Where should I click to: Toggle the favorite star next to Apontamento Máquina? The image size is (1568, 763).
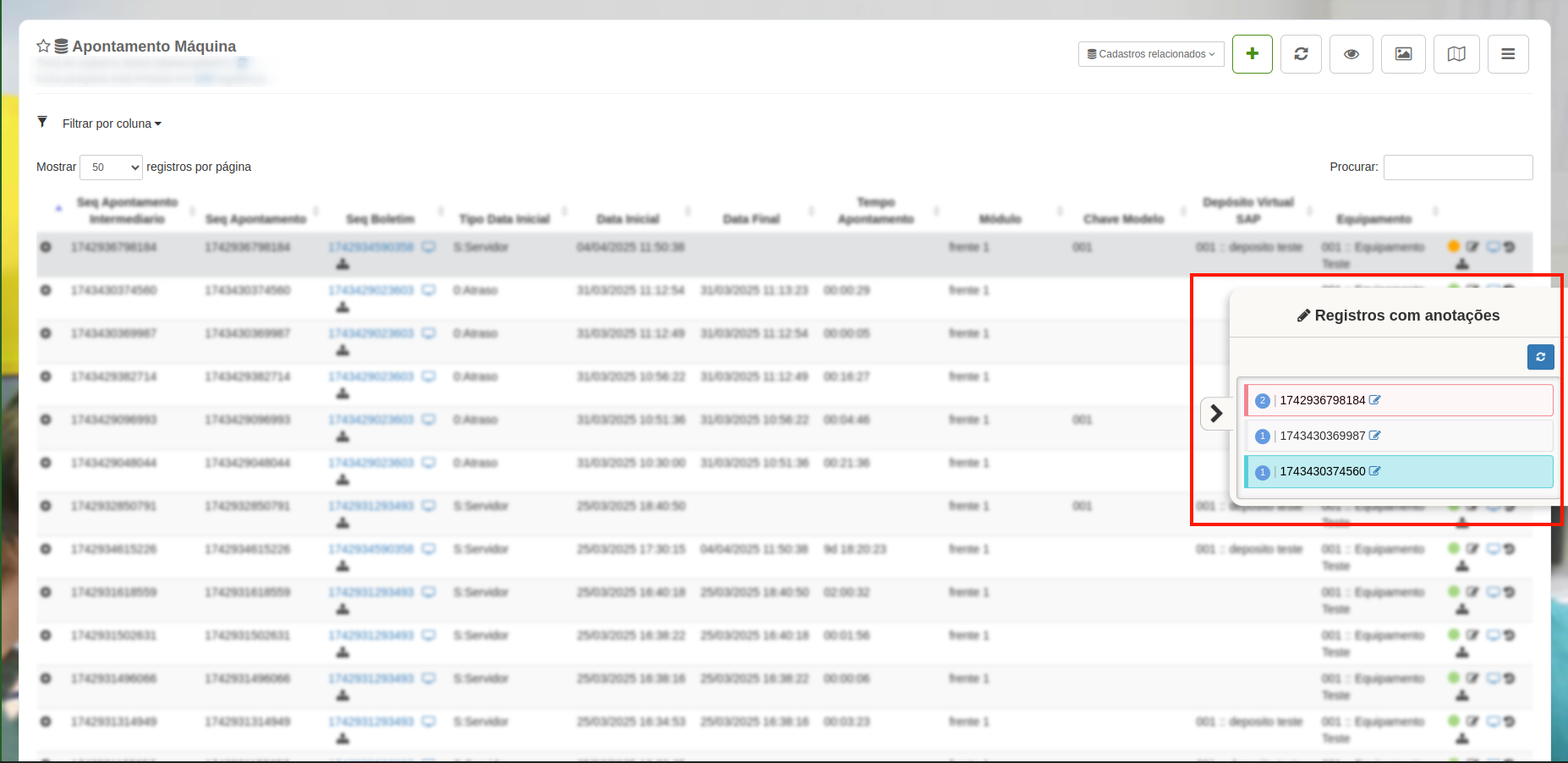(x=43, y=47)
